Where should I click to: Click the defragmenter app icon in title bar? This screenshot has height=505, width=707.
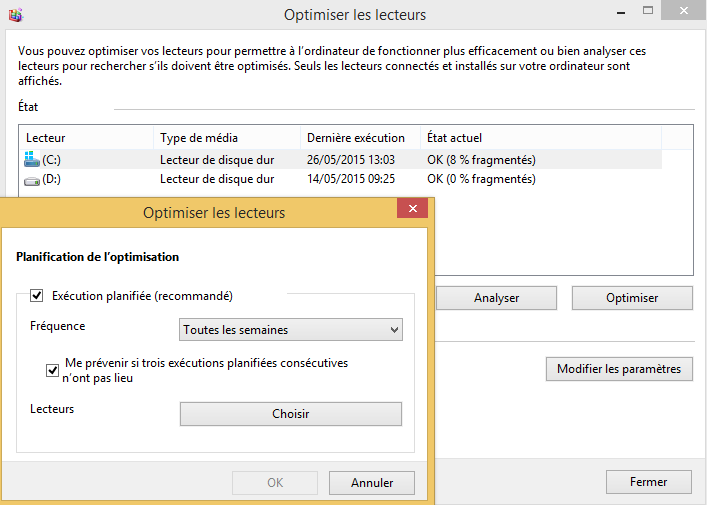click(x=15, y=15)
